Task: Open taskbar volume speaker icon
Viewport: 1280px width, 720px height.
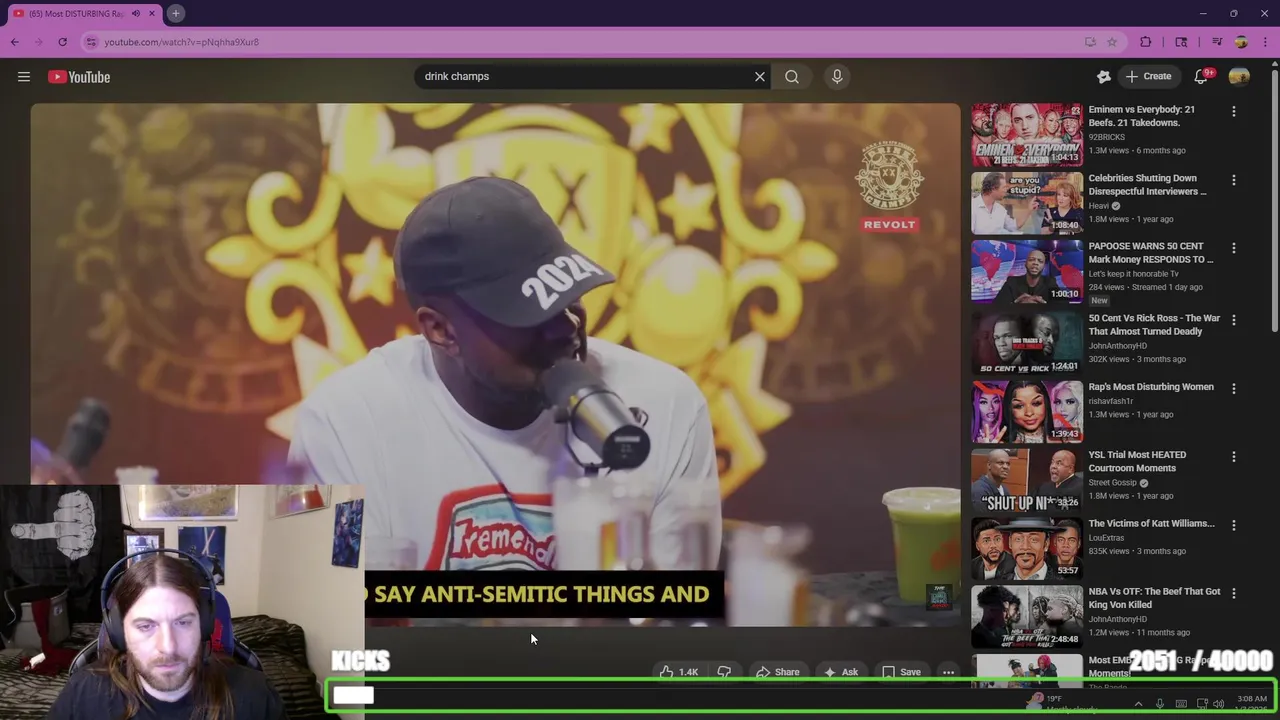Action: pyautogui.click(x=1218, y=704)
